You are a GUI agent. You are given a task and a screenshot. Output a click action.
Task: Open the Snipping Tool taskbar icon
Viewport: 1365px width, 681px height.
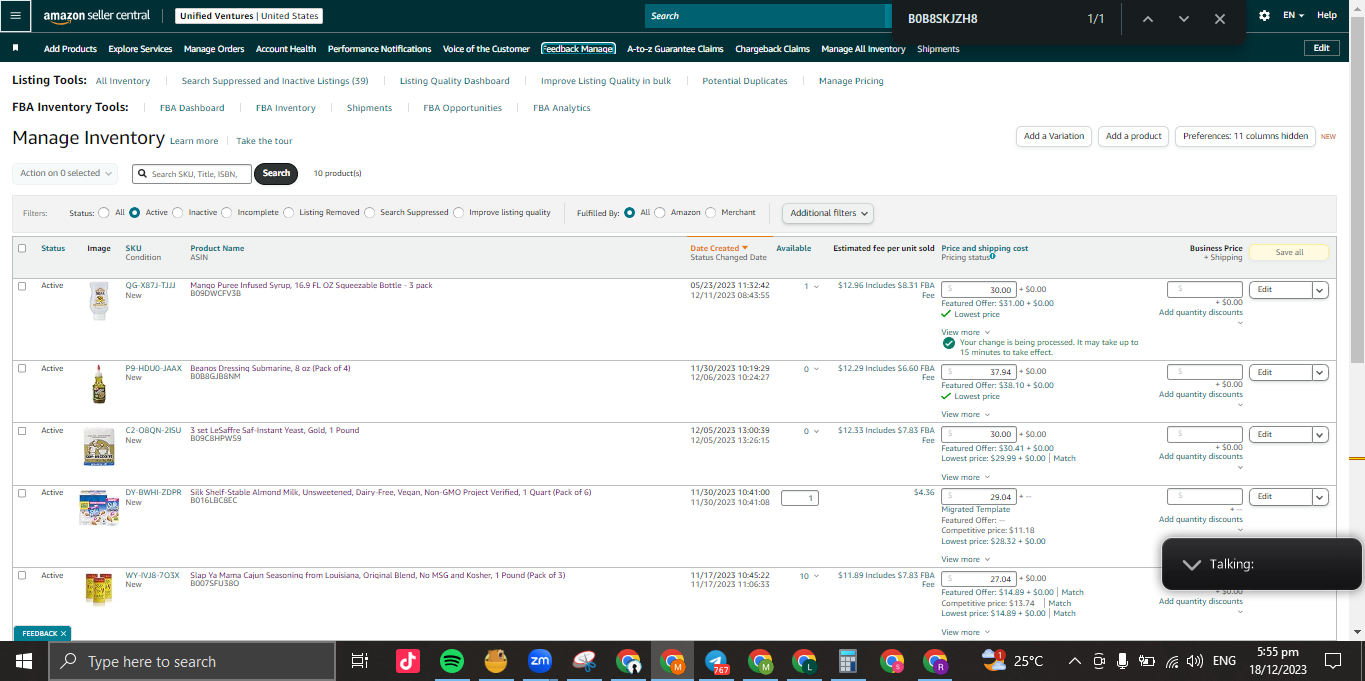point(584,661)
